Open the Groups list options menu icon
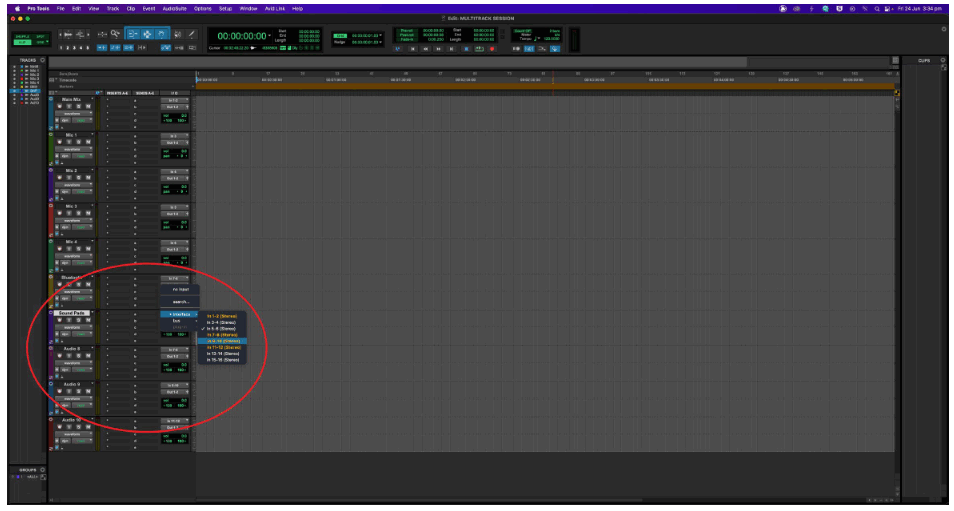This screenshot has width=954, height=511. pos(42,470)
